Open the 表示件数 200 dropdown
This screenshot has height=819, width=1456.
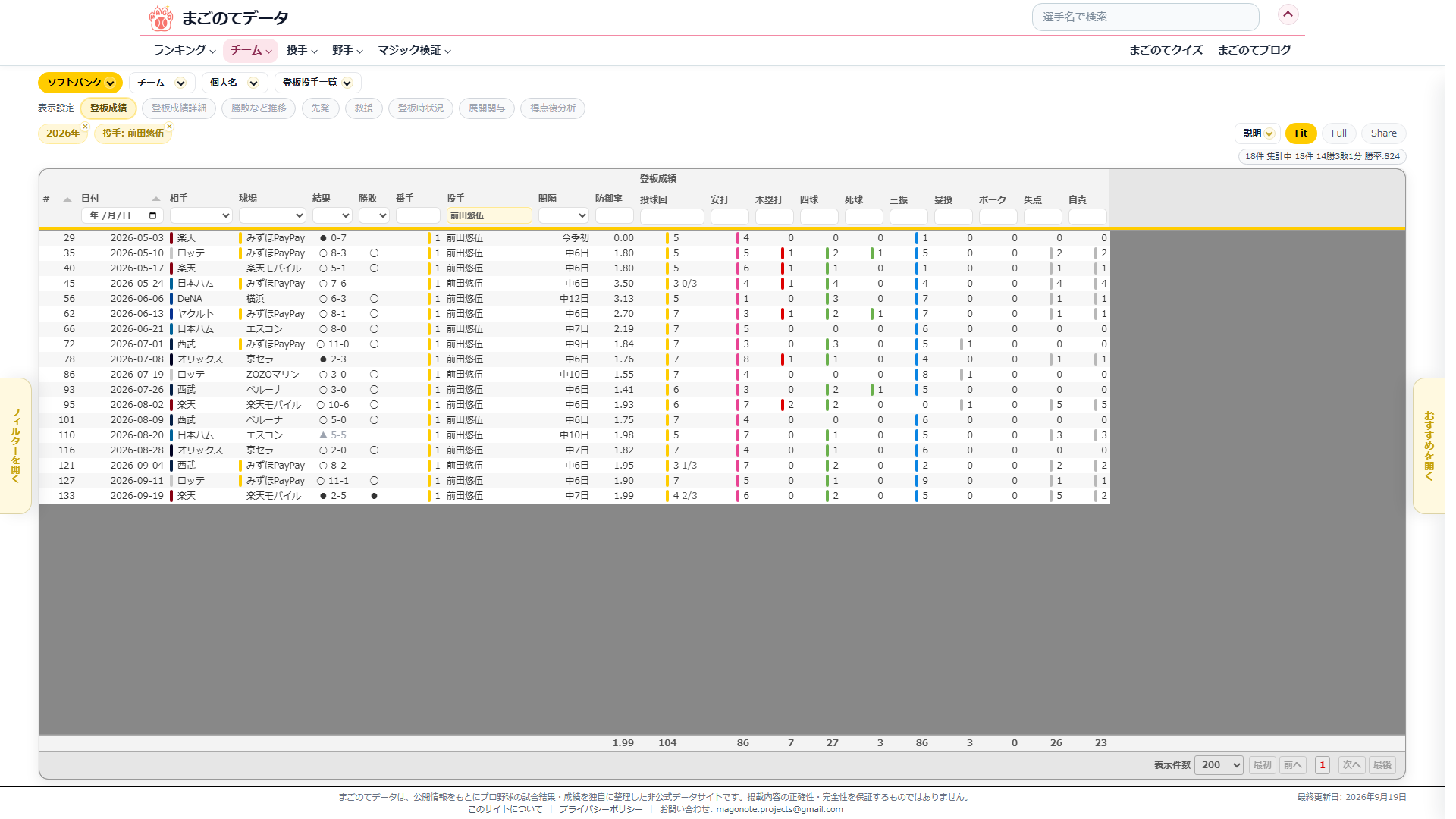[x=1219, y=765]
